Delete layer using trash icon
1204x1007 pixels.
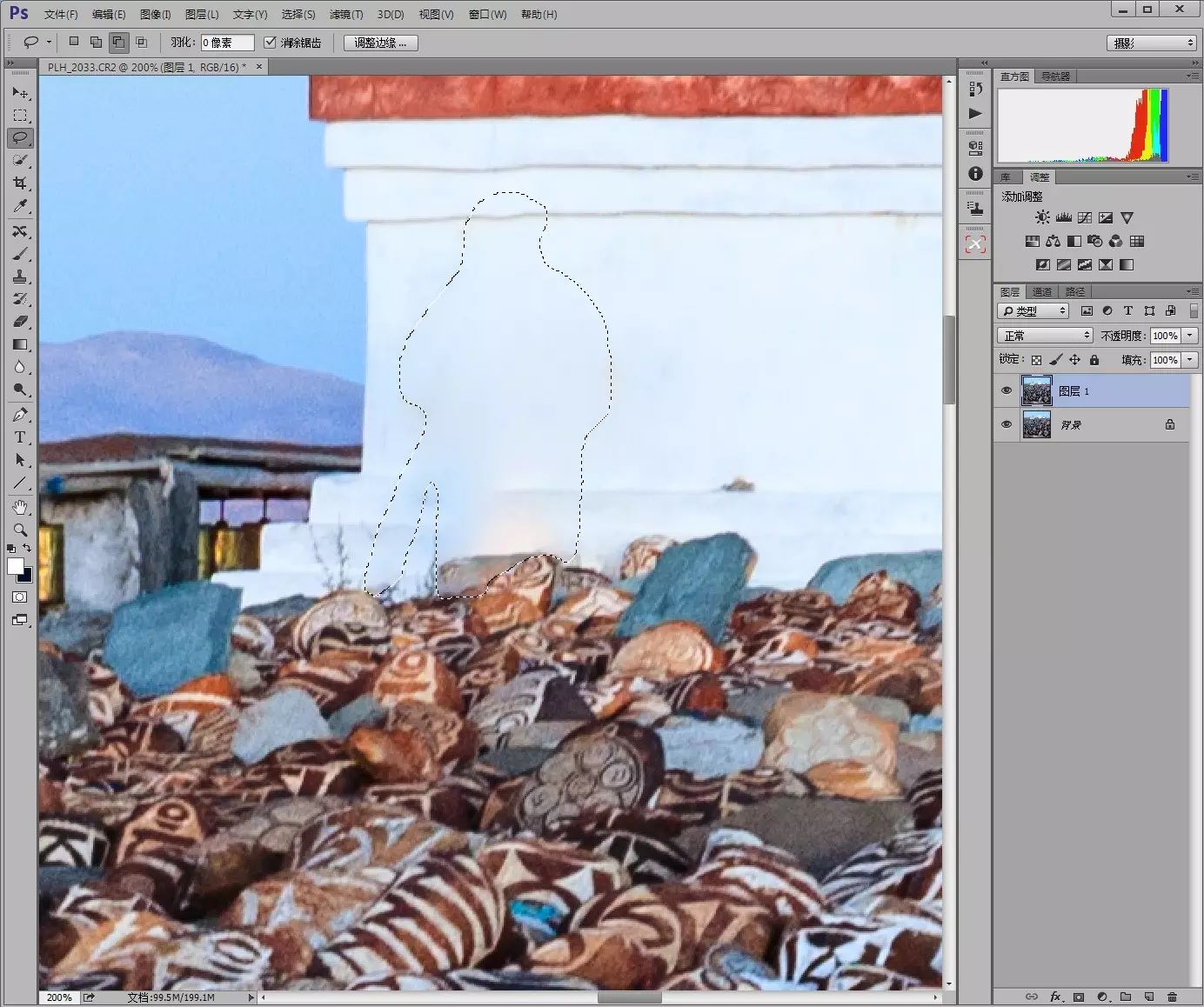[x=1172, y=997]
